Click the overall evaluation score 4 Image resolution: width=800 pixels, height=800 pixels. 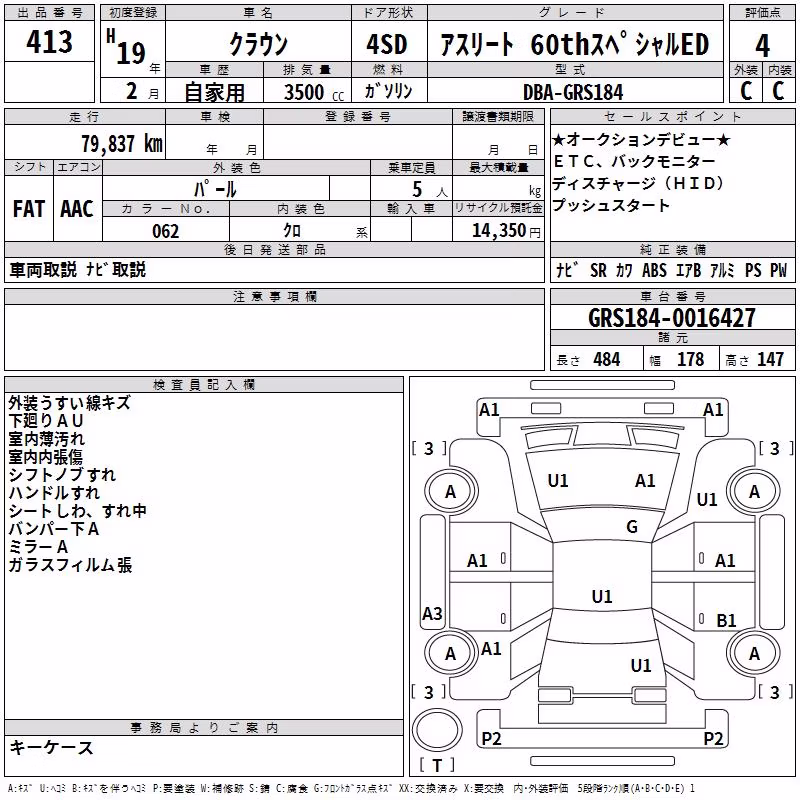(x=762, y=45)
